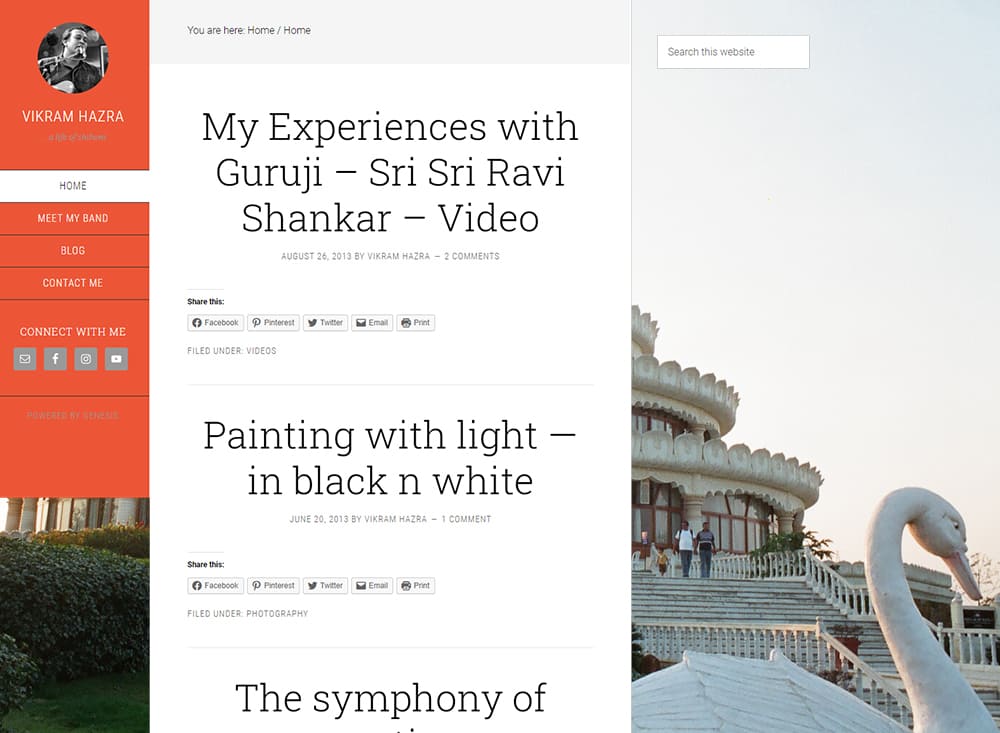View the 2 Comments link on first post
This screenshot has height=733, width=1000.
(472, 256)
